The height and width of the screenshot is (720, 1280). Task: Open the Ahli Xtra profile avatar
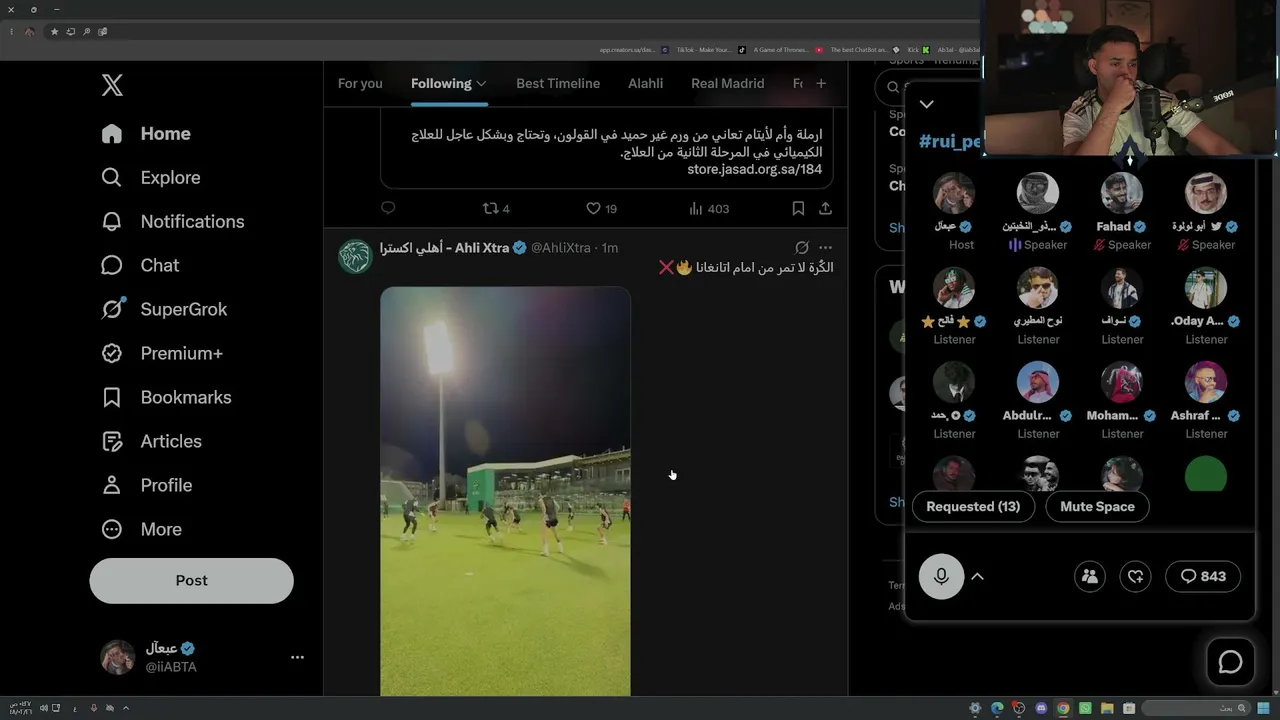point(355,257)
